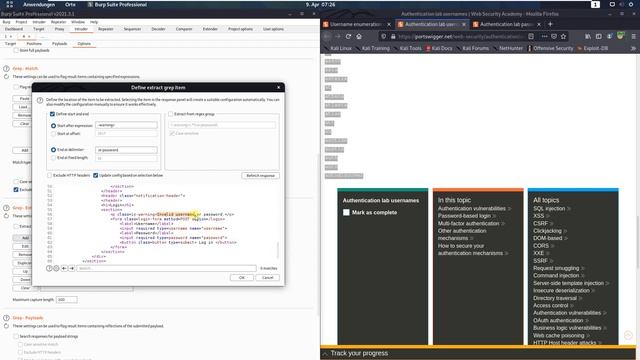Image resolution: width=640 pixels, height=360 pixels.
Task: Enable Extract from regex group checkbox
Action: tap(171, 114)
